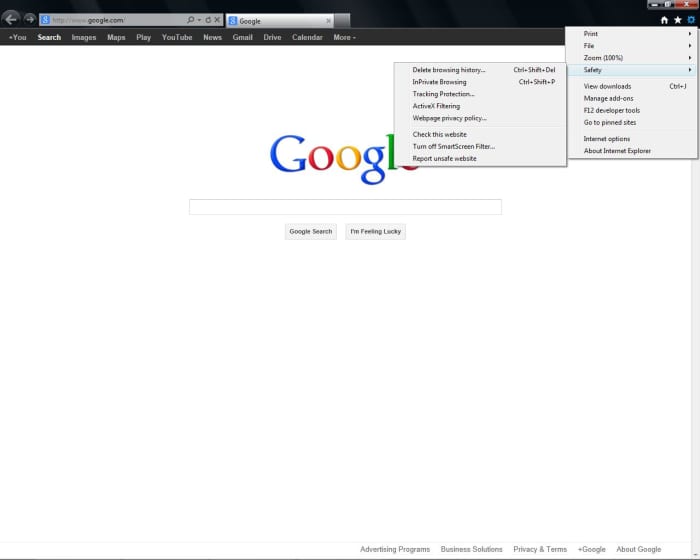The height and width of the screenshot is (560, 700).
Task: Open Gmail in the Google bar
Action: point(242,38)
